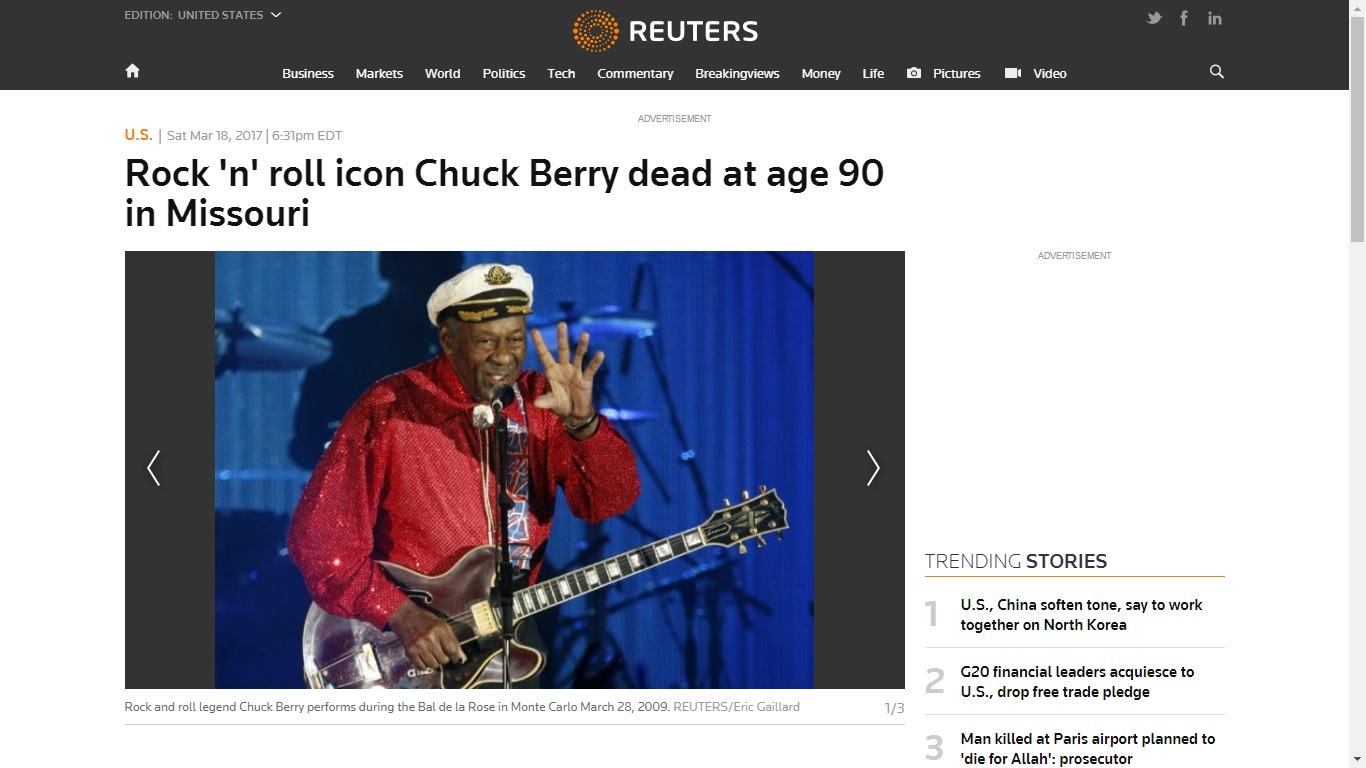Image resolution: width=1366 pixels, height=768 pixels.
Task: Expand Edition United States dropdown
Action: tap(203, 15)
